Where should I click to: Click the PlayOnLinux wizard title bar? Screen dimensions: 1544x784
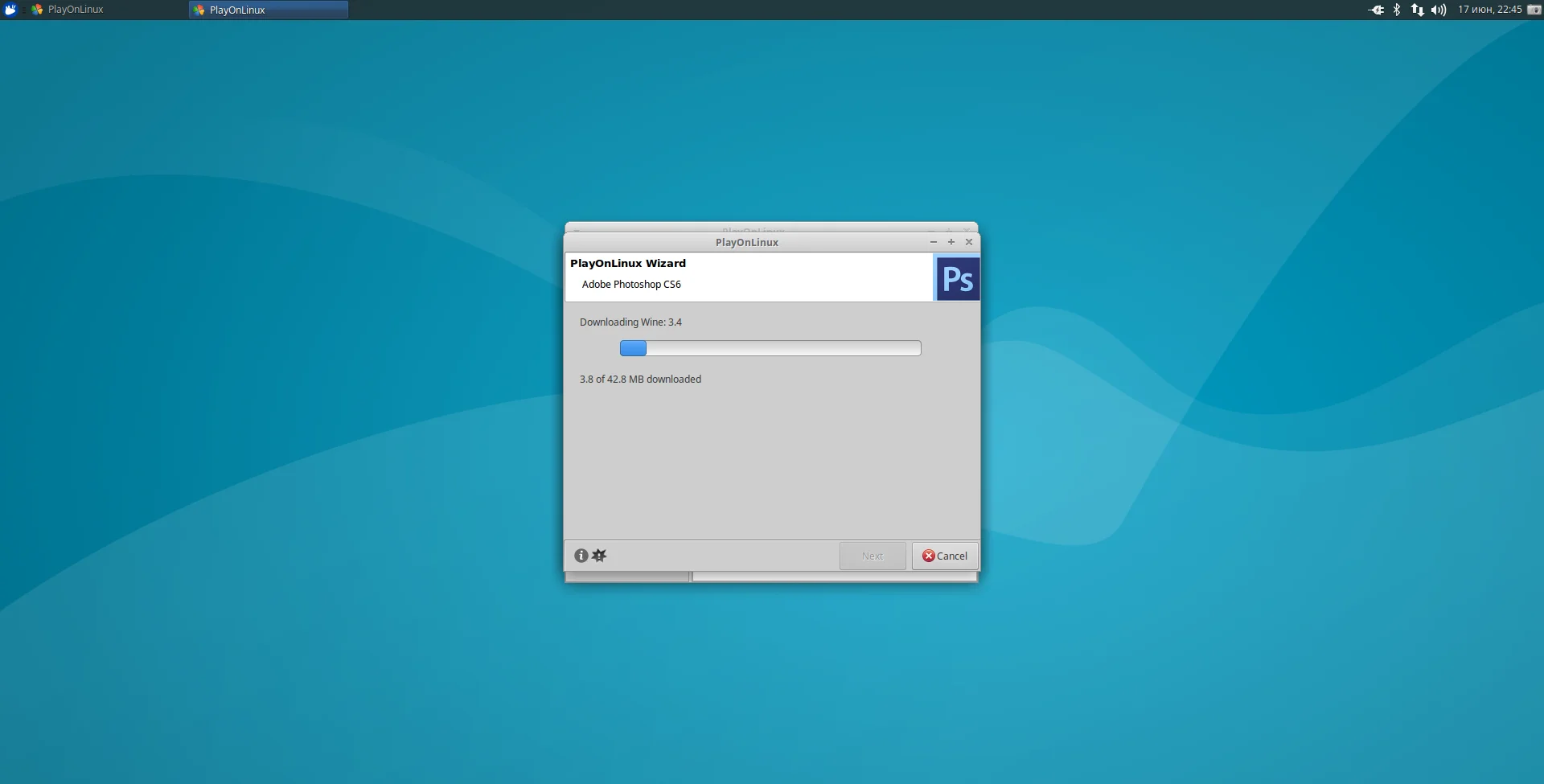[x=747, y=242]
